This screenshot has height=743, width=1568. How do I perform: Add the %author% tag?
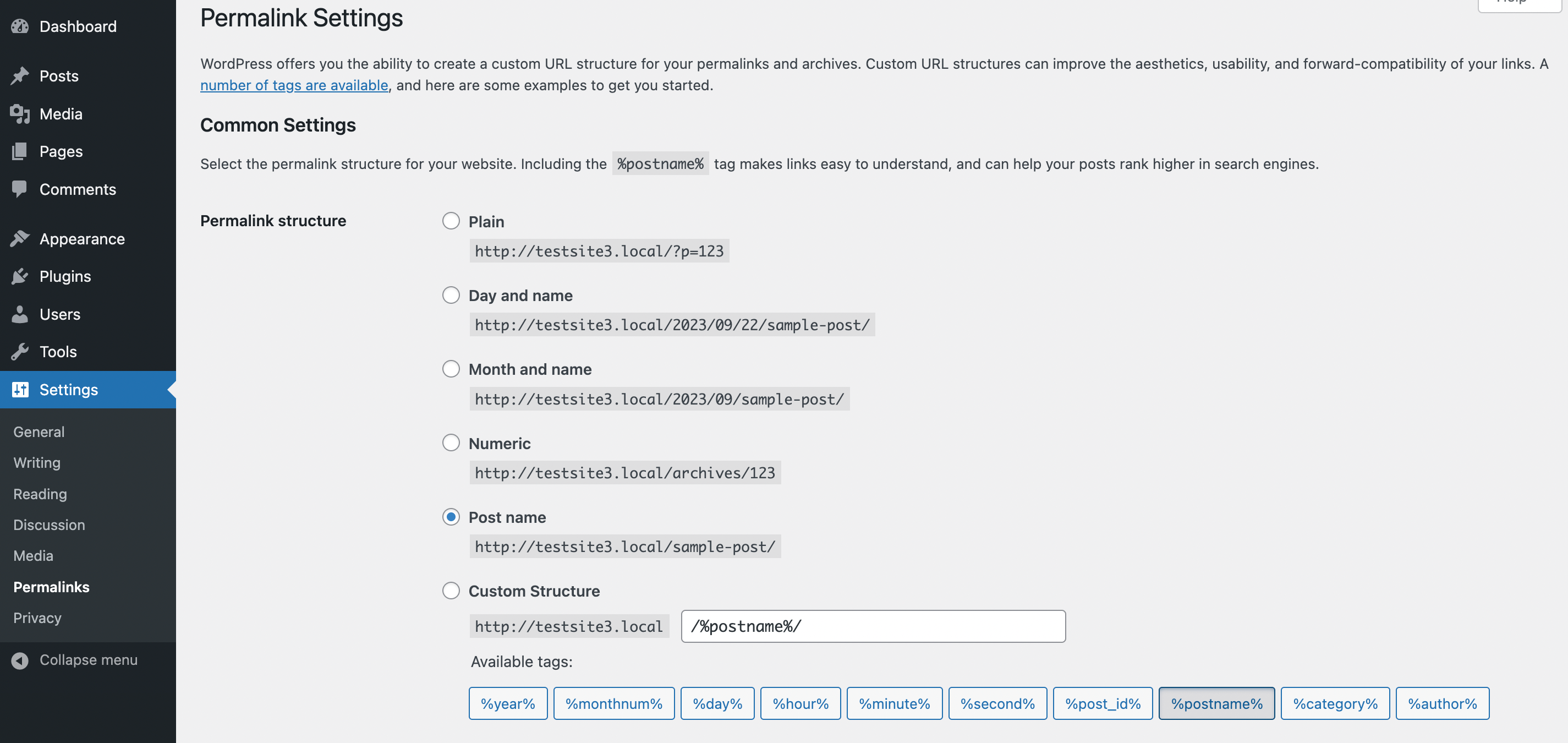pos(1442,703)
